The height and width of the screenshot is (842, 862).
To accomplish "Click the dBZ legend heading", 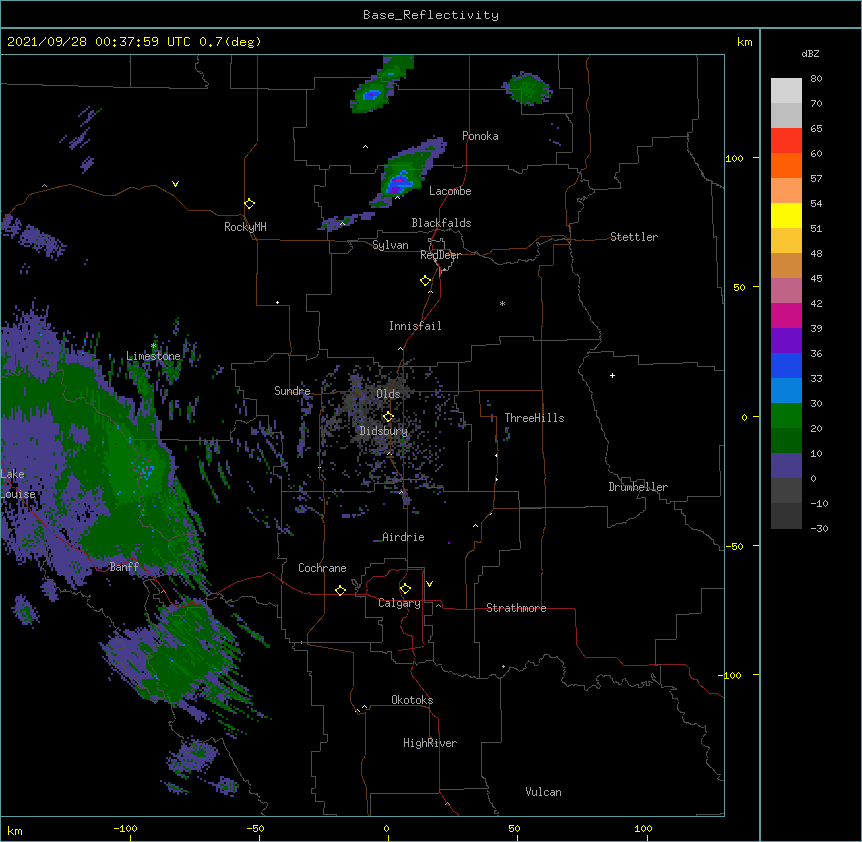I will 810,53.
